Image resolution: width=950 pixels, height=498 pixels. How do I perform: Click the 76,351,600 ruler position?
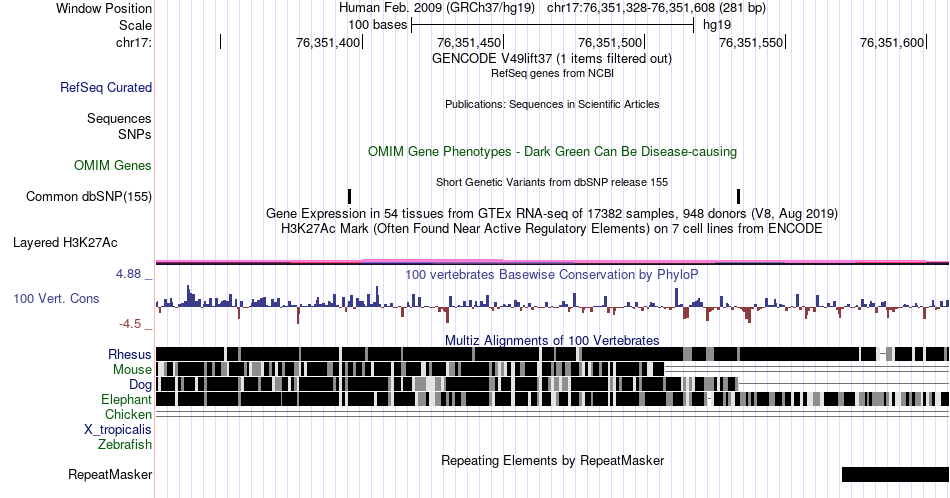click(892, 42)
